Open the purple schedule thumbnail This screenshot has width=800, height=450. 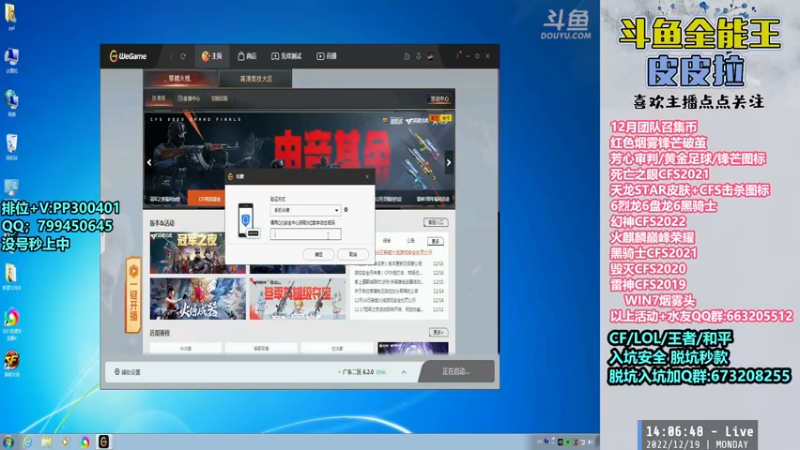pyautogui.click(x=413, y=348)
